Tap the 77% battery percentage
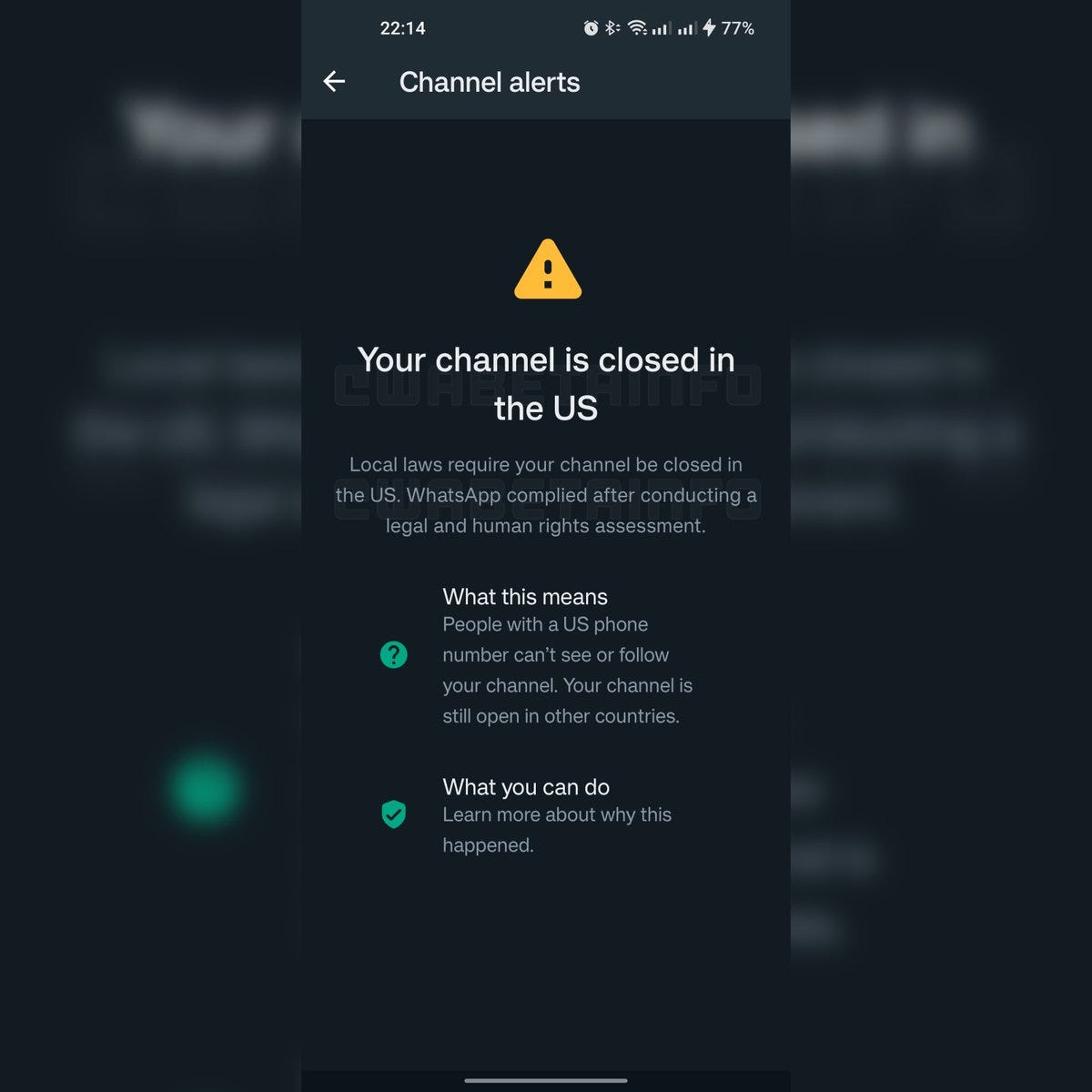Image resolution: width=1092 pixels, height=1092 pixels. [x=737, y=28]
